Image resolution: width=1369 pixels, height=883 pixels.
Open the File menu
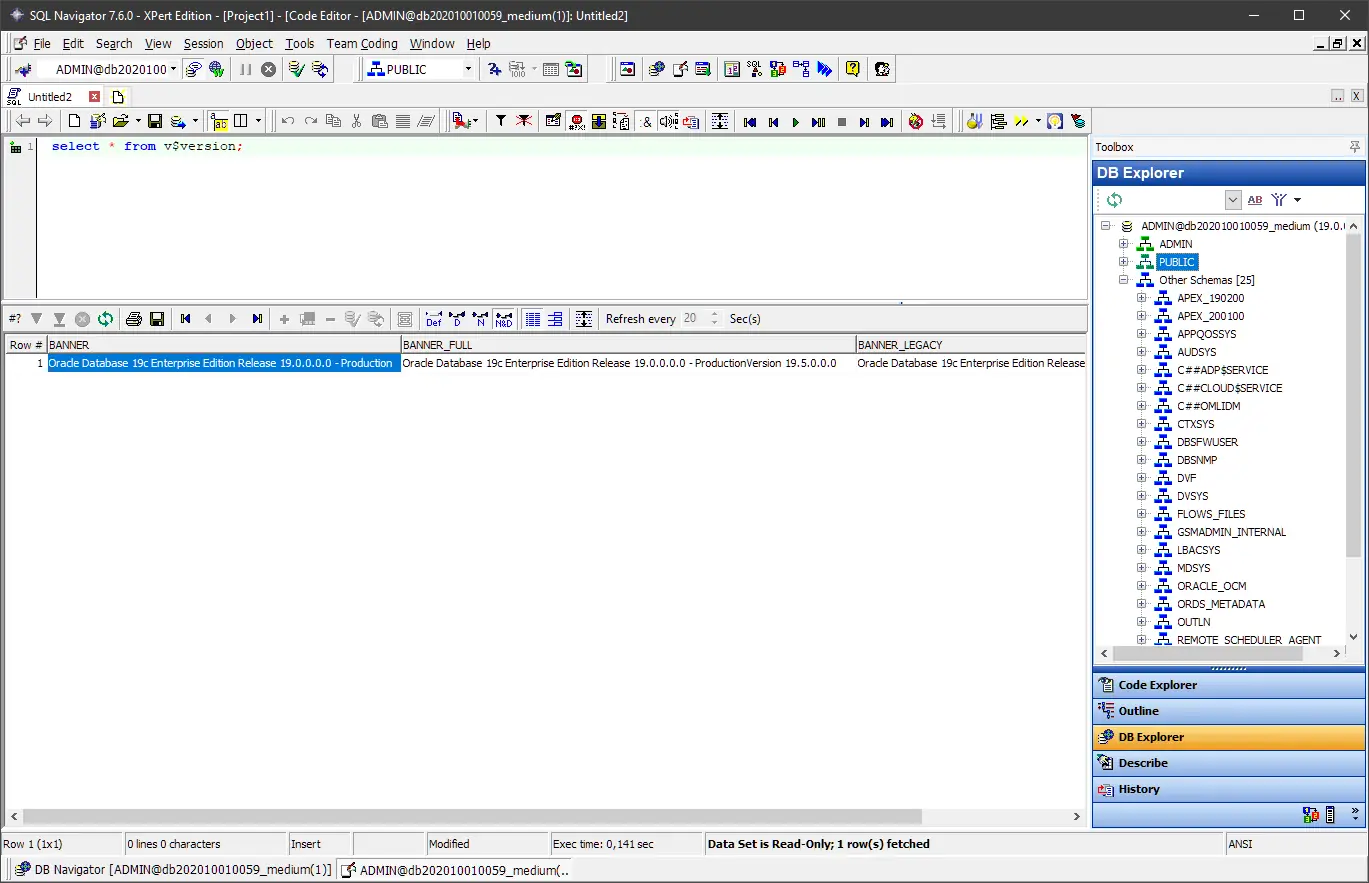[x=42, y=43]
